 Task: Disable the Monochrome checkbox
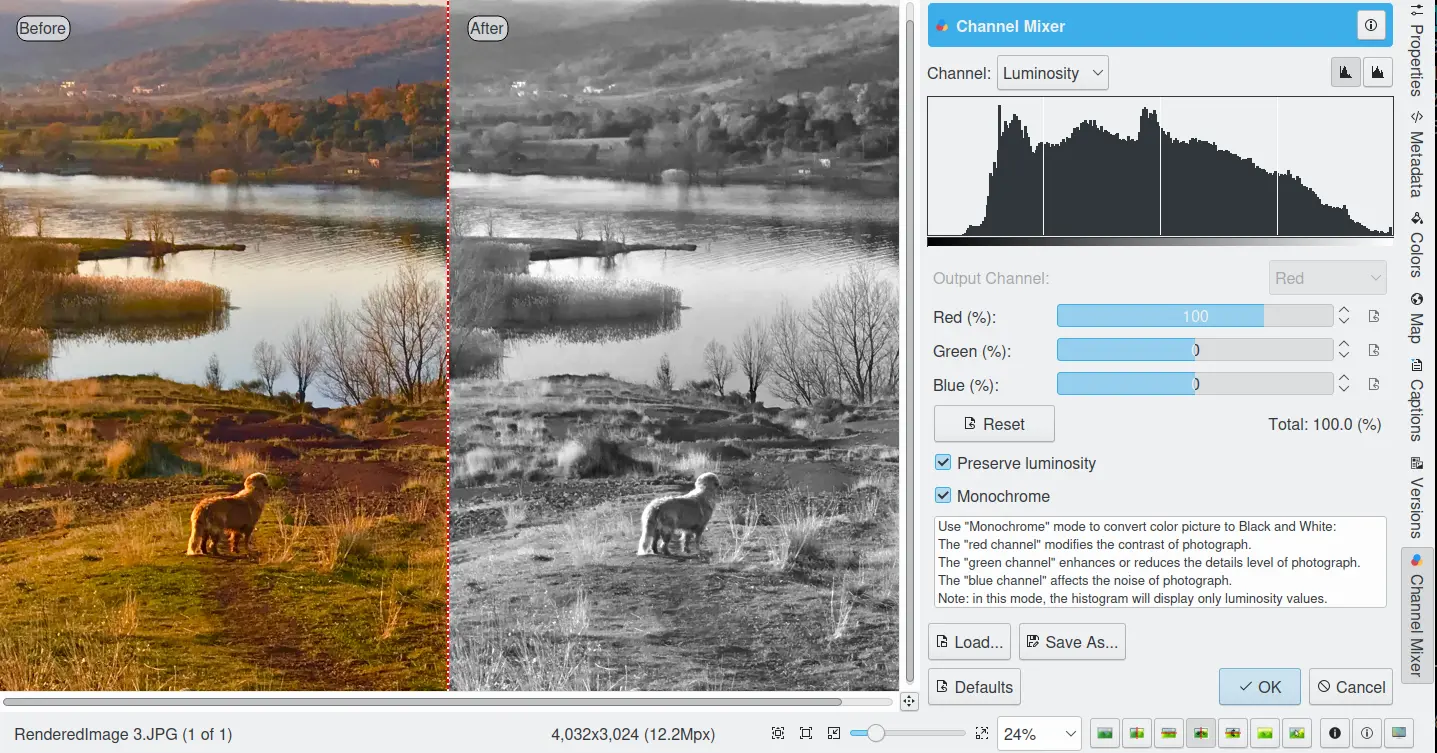click(943, 496)
